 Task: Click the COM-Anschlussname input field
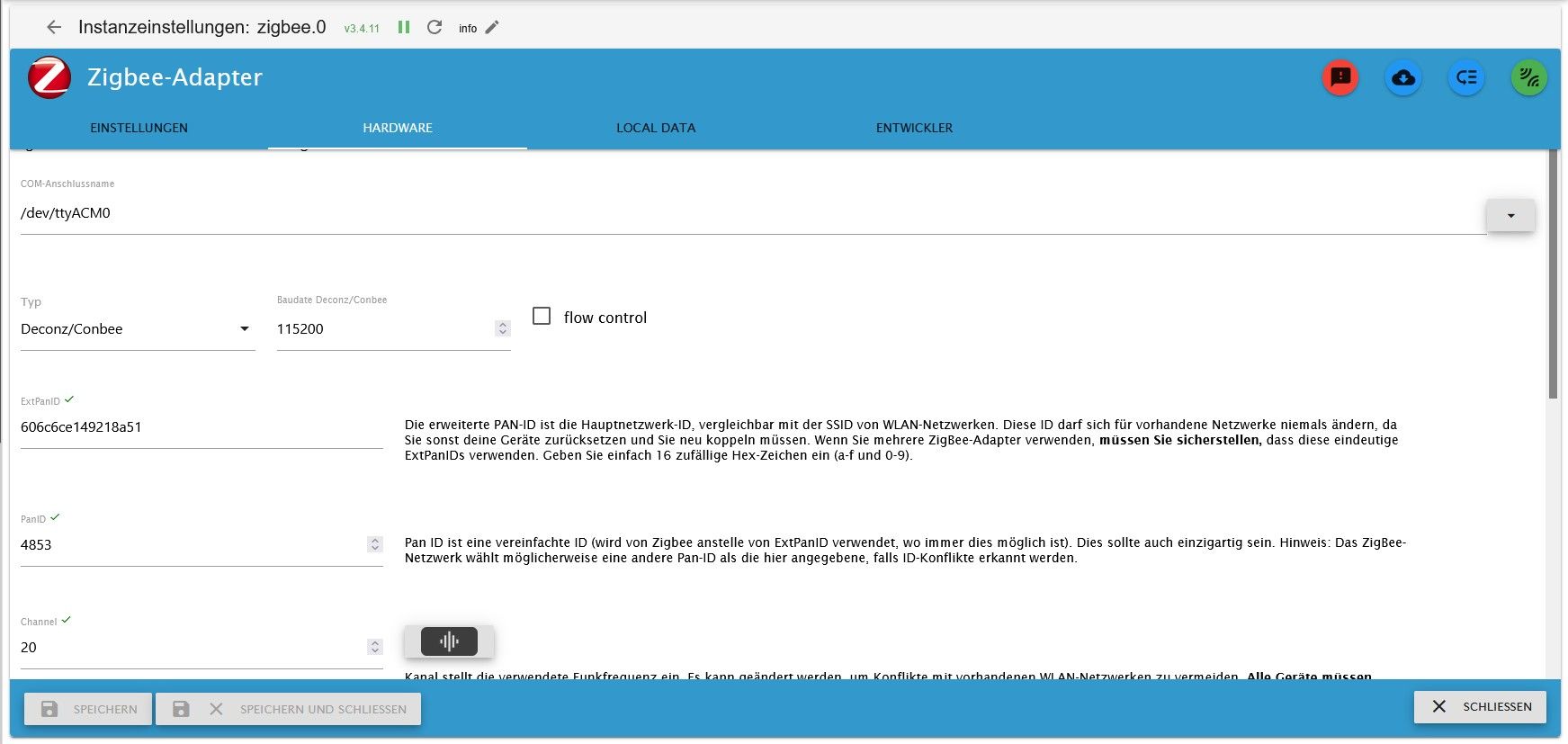click(752, 213)
